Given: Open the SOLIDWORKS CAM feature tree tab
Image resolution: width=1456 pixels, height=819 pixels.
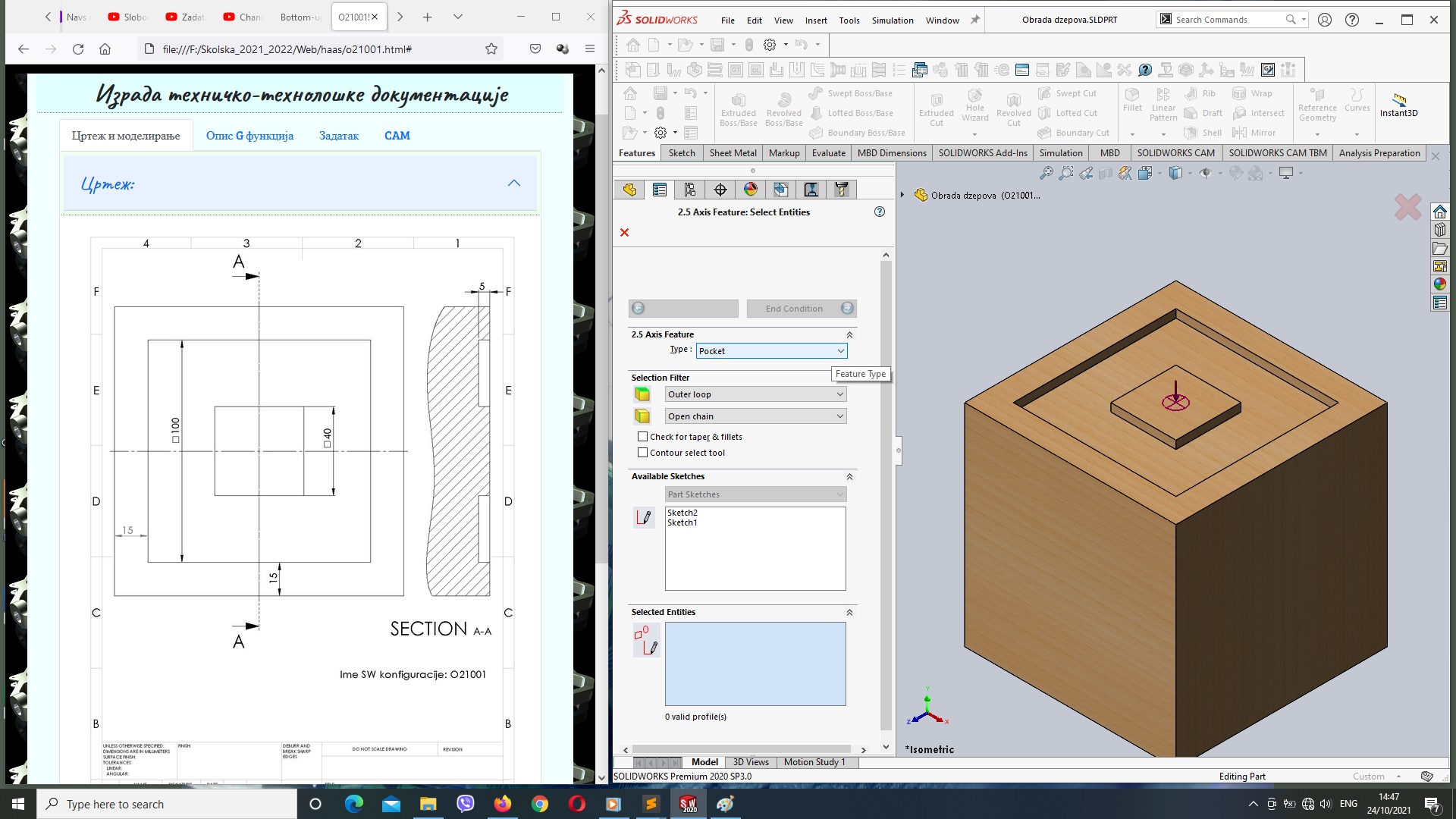Looking at the screenshot, I should (x=781, y=190).
